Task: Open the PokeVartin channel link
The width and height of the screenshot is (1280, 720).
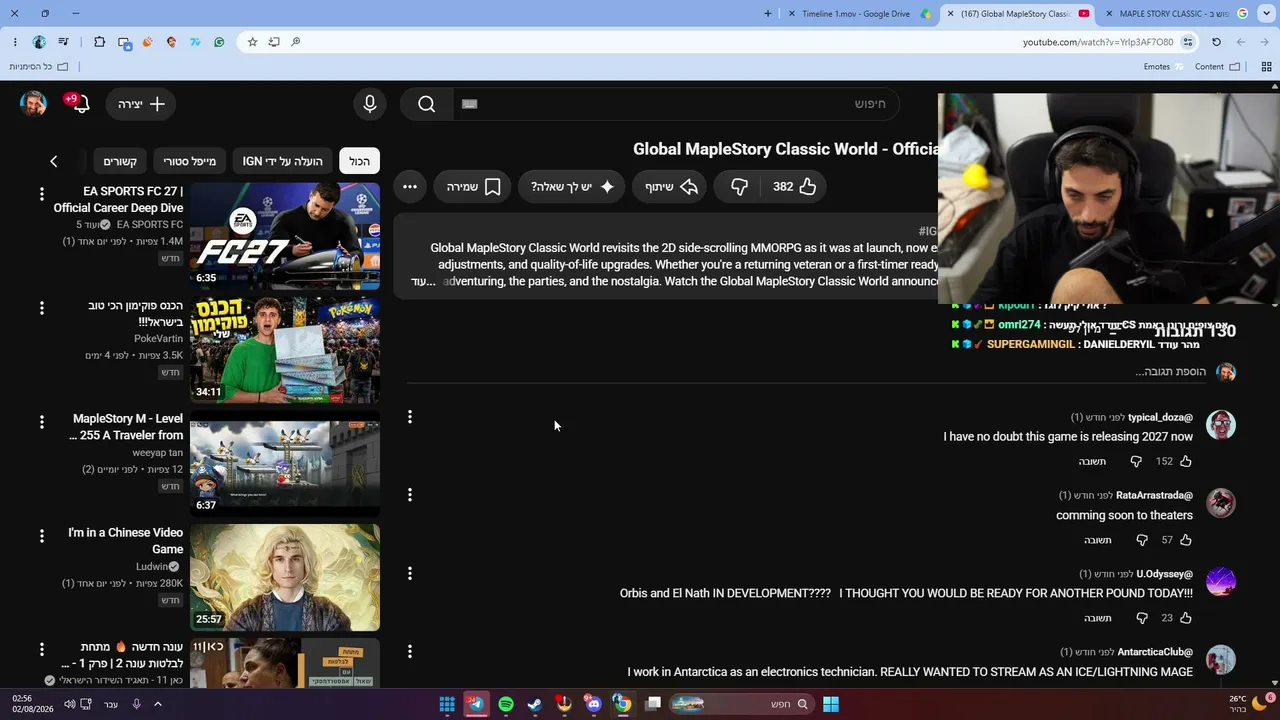Action: [x=159, y=339]
